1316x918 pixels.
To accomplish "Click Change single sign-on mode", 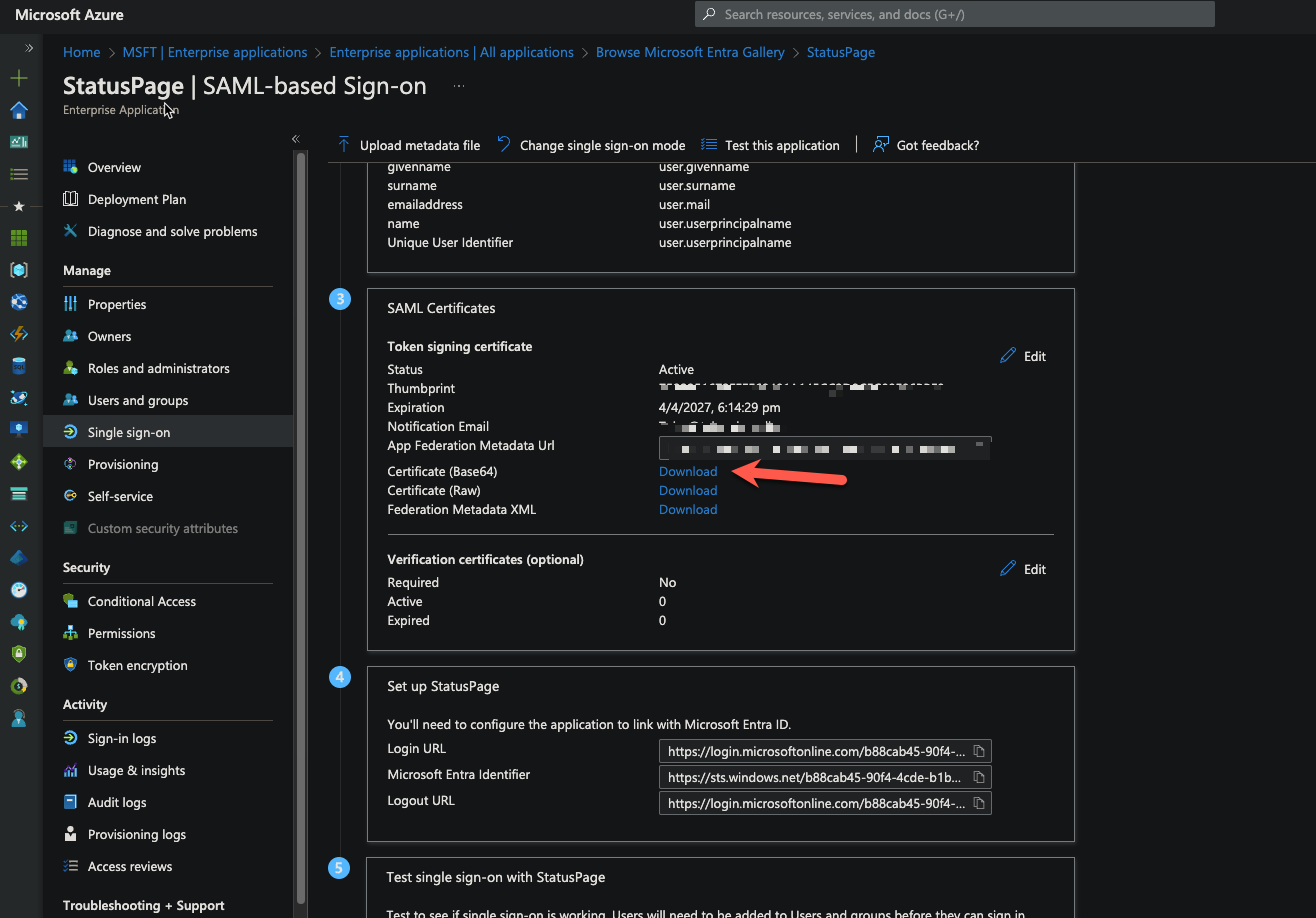I will point(591,145).
